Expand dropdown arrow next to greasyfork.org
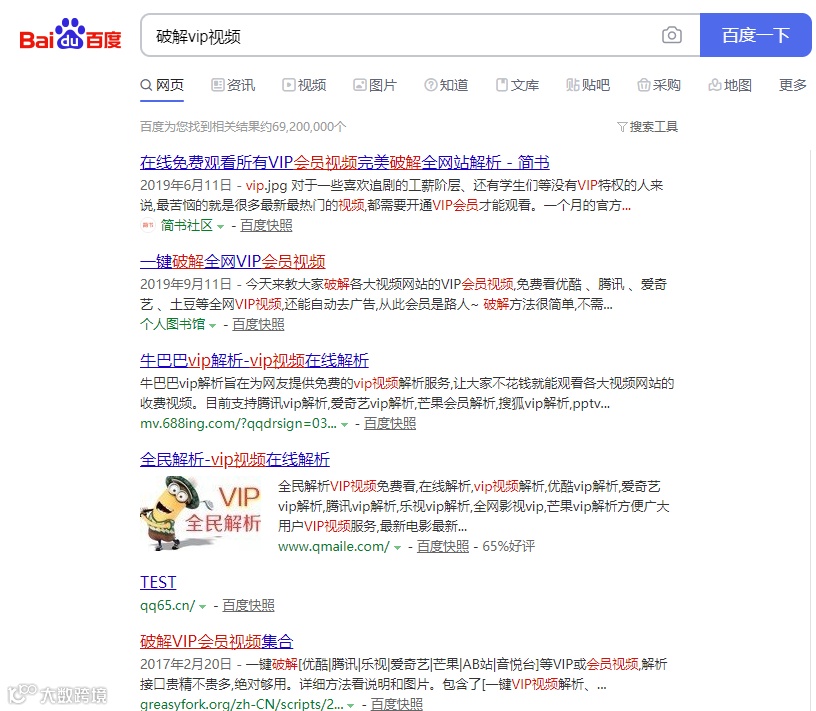Viewport: 816px width, 711px height. coord(350,705)
